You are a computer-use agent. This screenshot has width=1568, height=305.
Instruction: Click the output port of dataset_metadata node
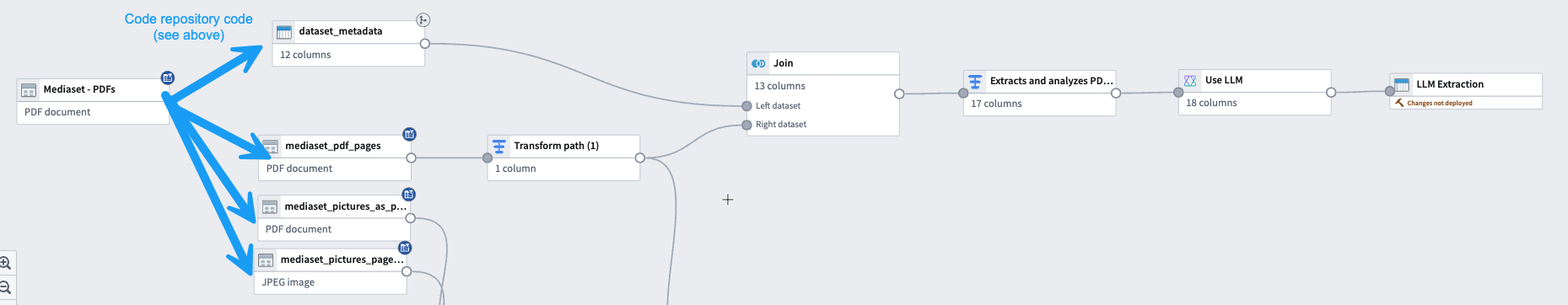(424, 43)
